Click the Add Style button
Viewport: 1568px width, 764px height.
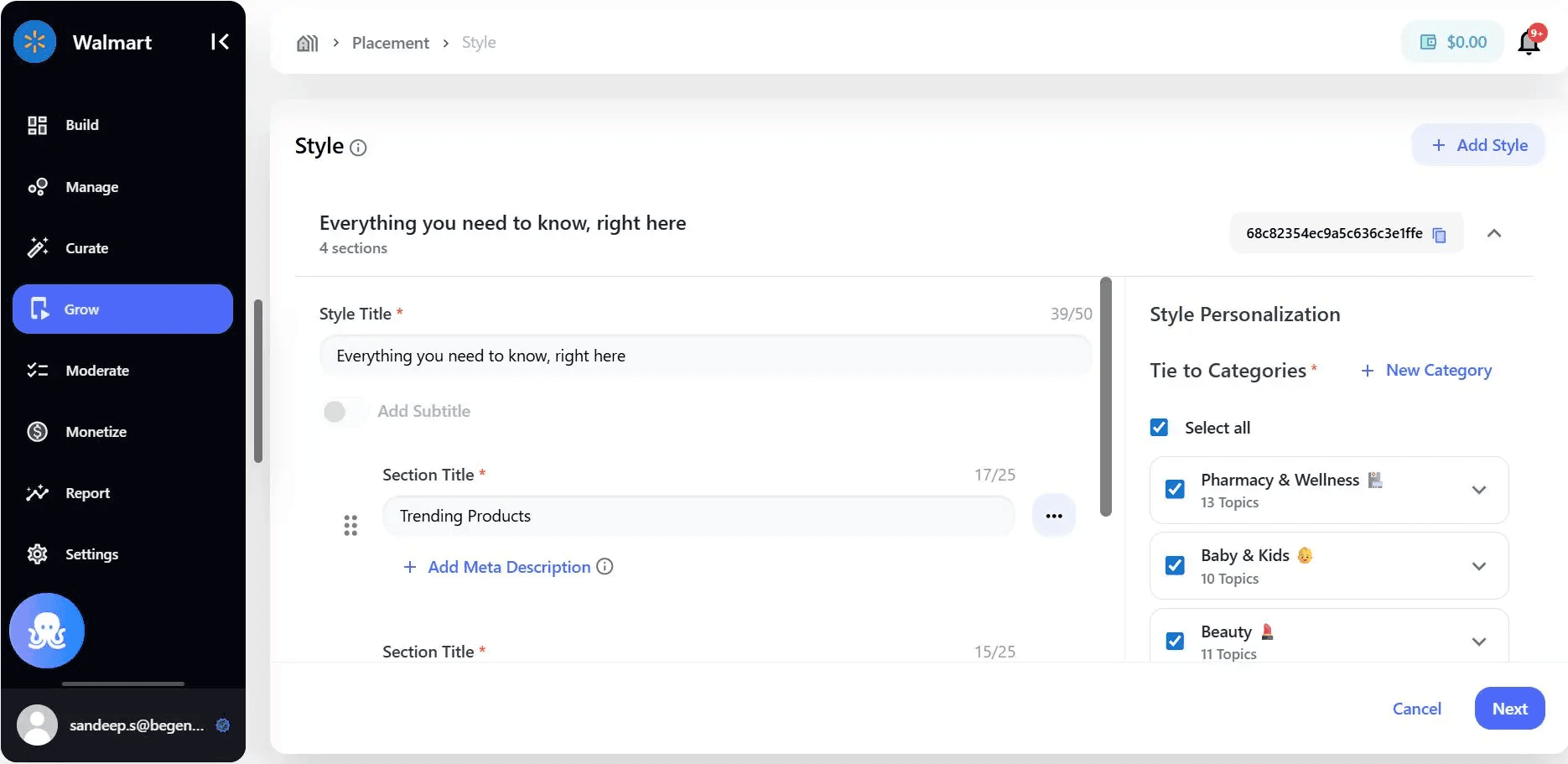click(x=1478, y=145)
